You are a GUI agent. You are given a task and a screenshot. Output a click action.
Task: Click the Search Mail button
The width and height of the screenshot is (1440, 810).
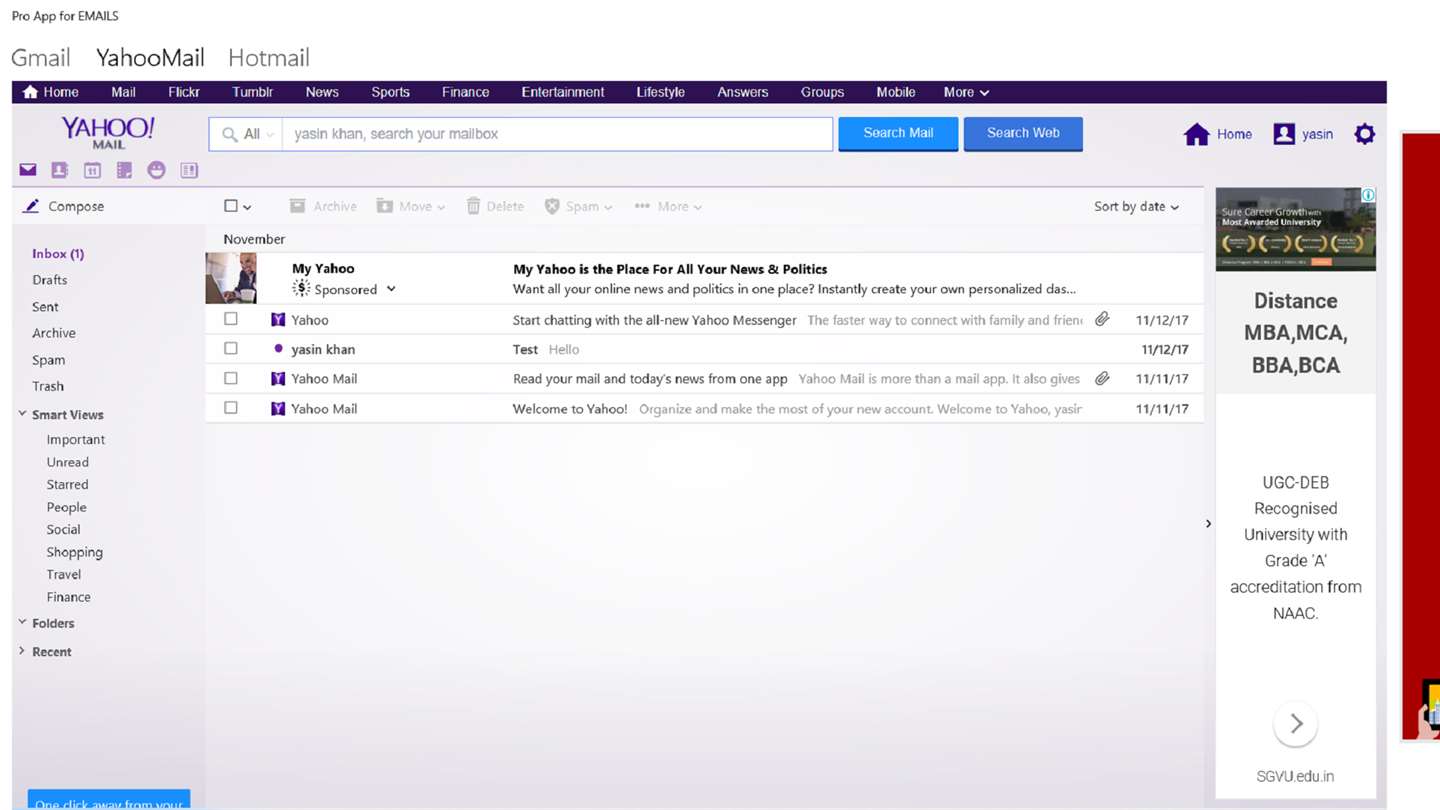898,133
